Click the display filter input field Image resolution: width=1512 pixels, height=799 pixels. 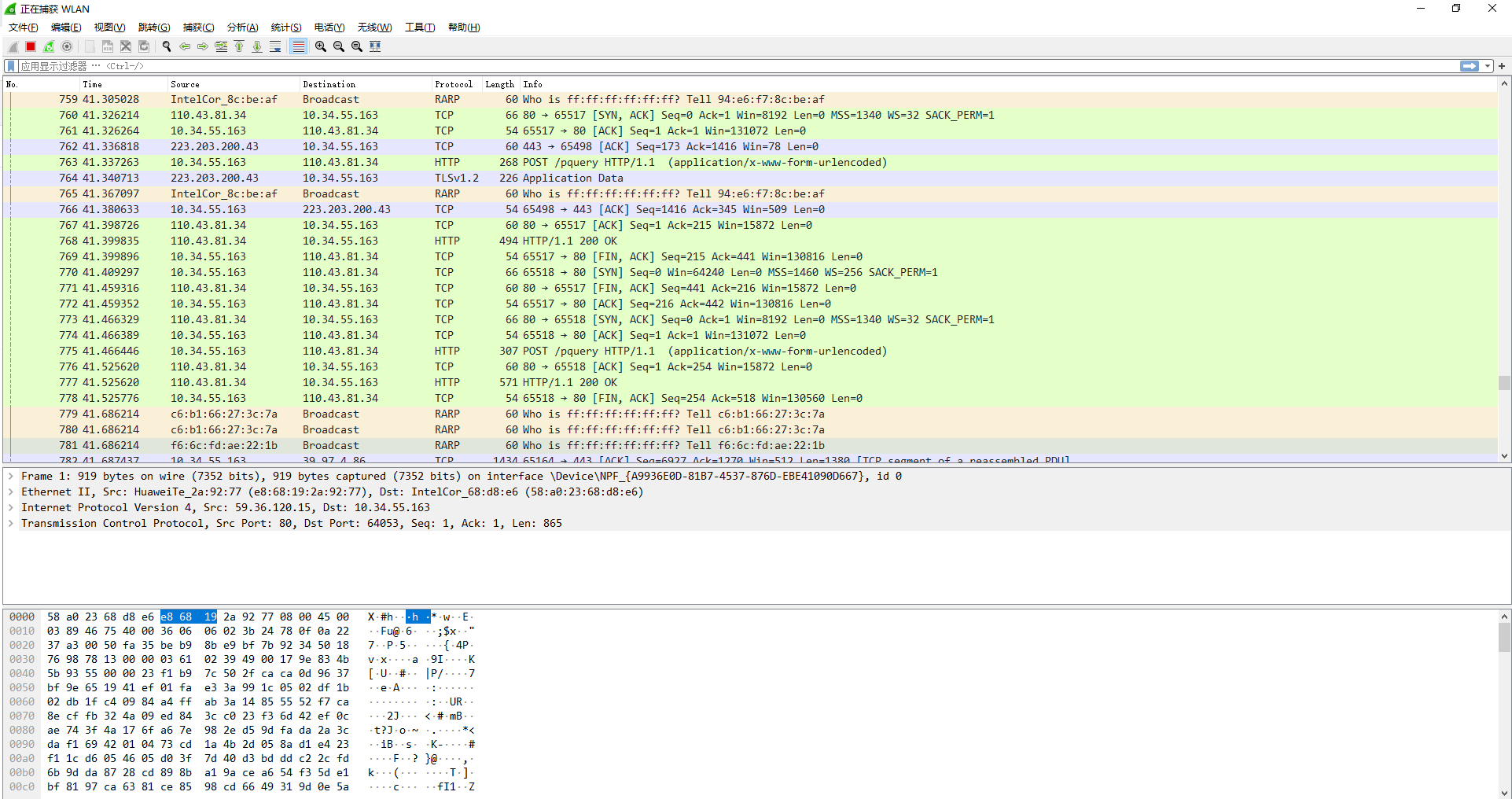(738, 66)
